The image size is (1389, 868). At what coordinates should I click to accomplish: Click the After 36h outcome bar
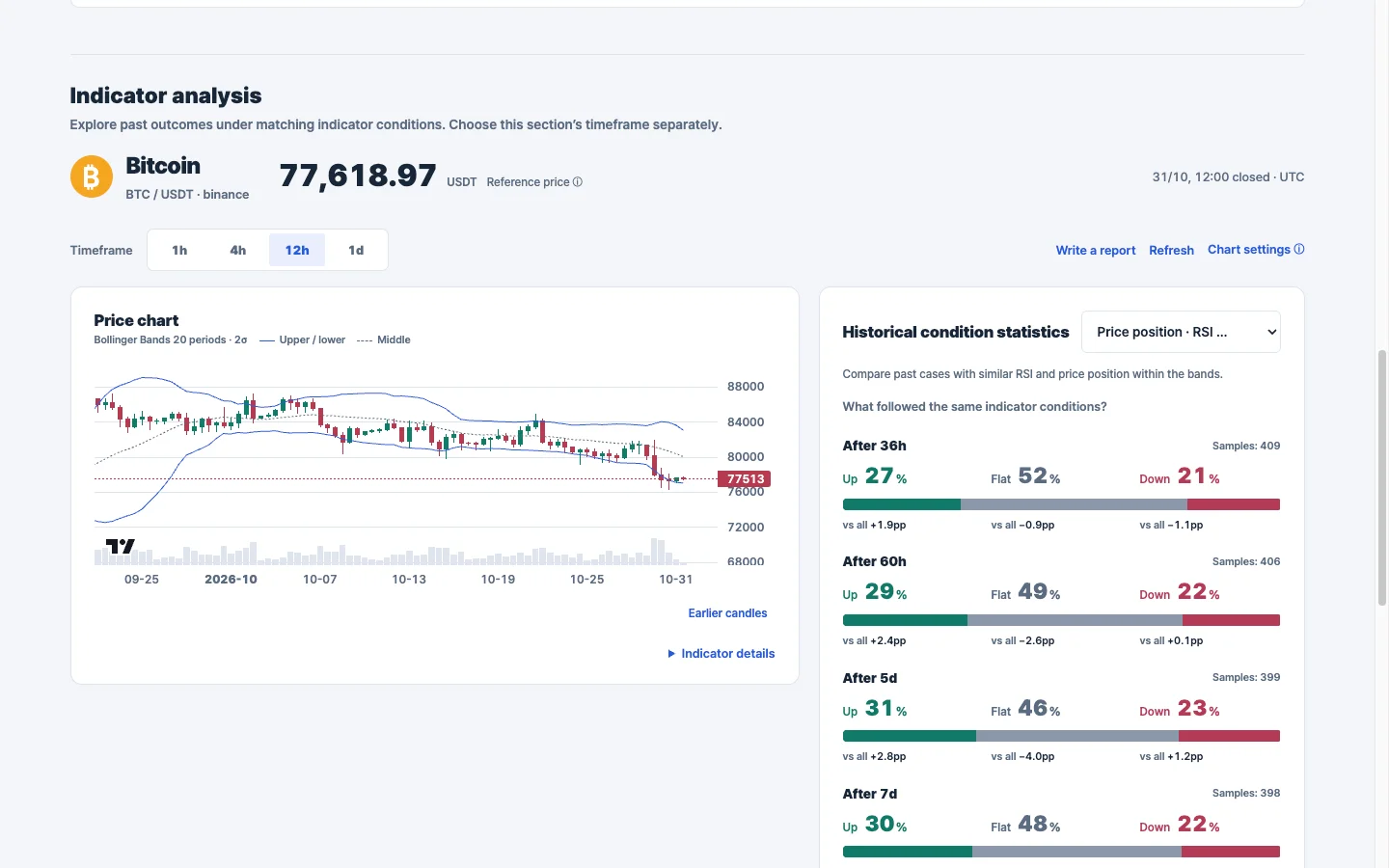pyautogui.click(x=1061, y=504)
